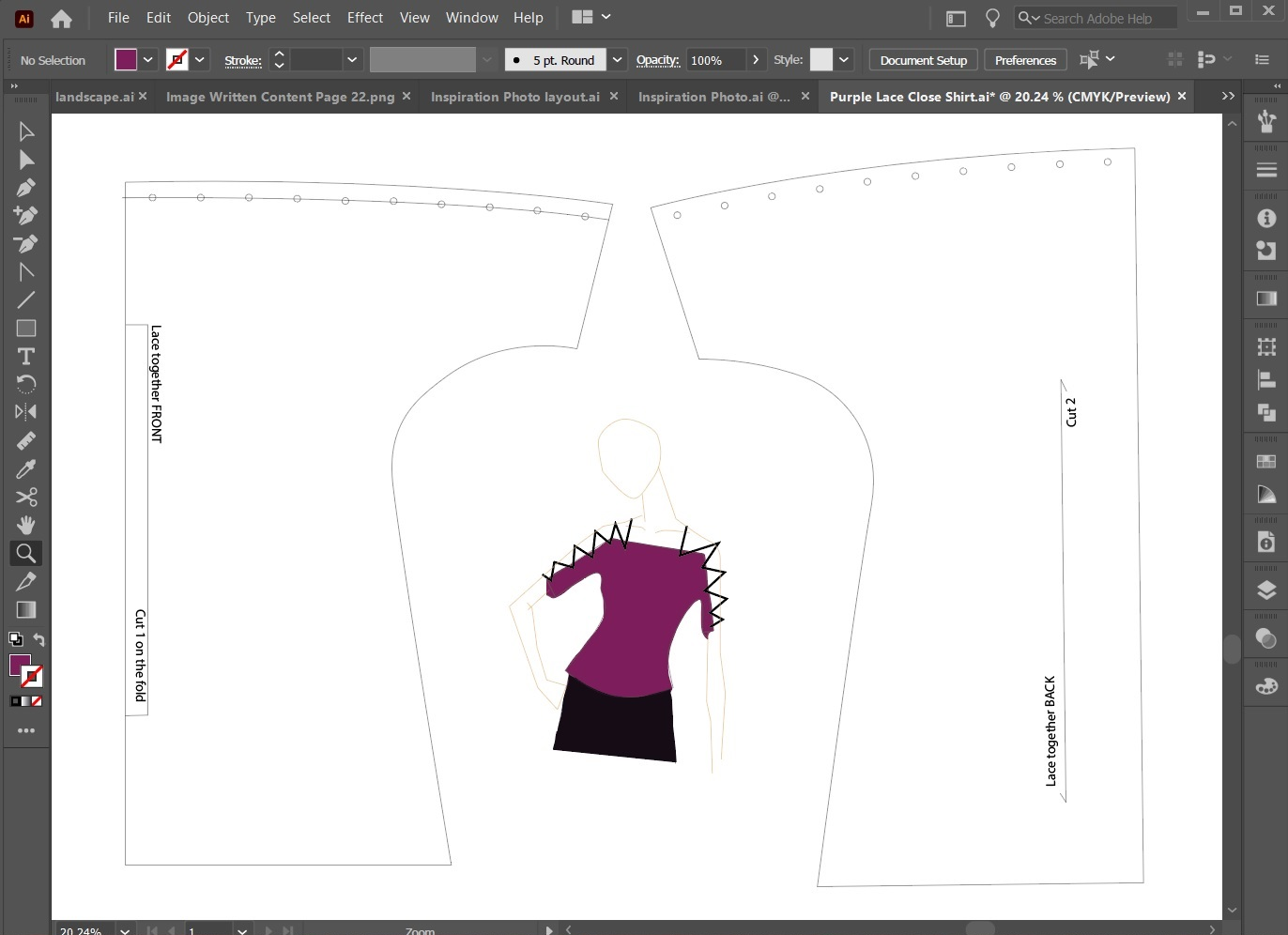Switch to the landscape.ai tab

pyautogui.click(x=94, y=97)
